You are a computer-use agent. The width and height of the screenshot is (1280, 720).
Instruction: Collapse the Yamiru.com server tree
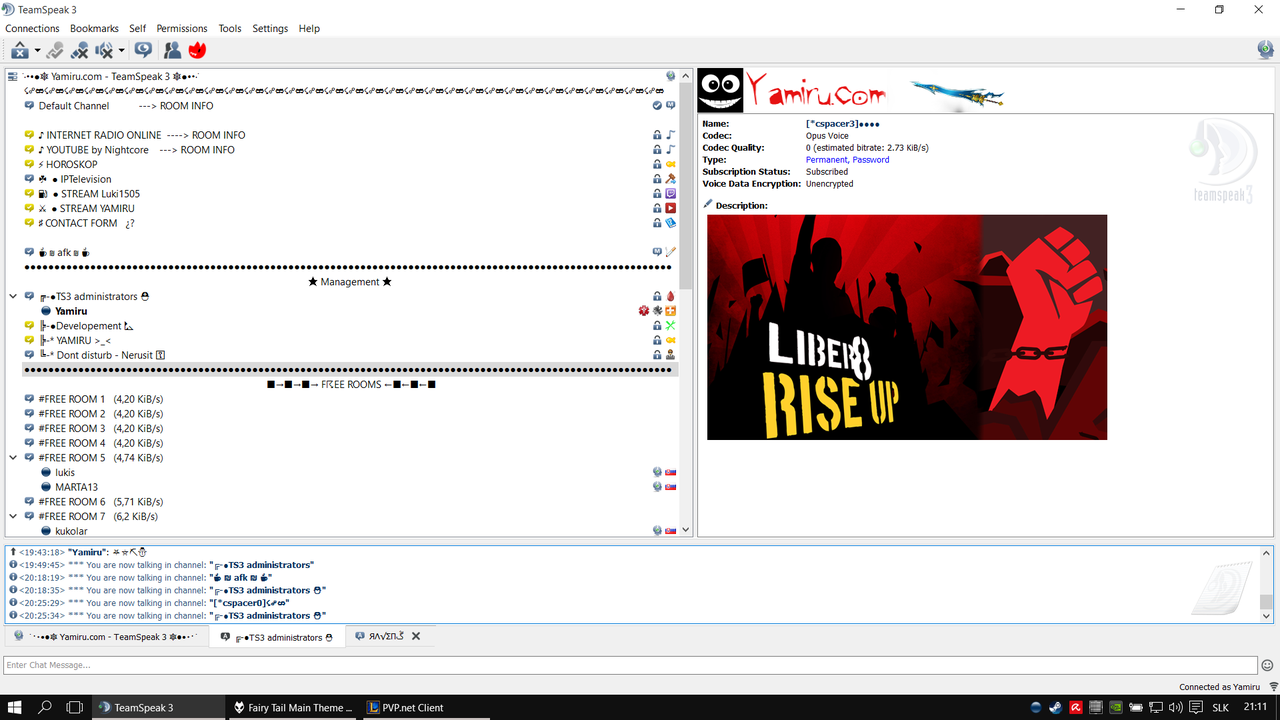(12, 76)
